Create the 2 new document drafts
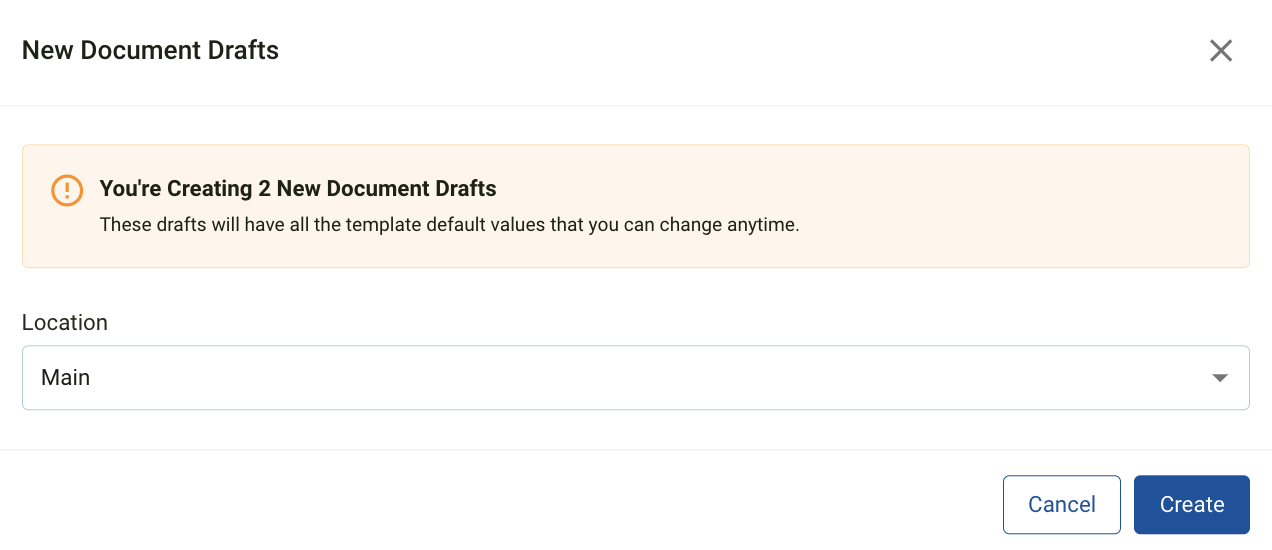Screen dimensions: 1272x550 point(1192,505)
